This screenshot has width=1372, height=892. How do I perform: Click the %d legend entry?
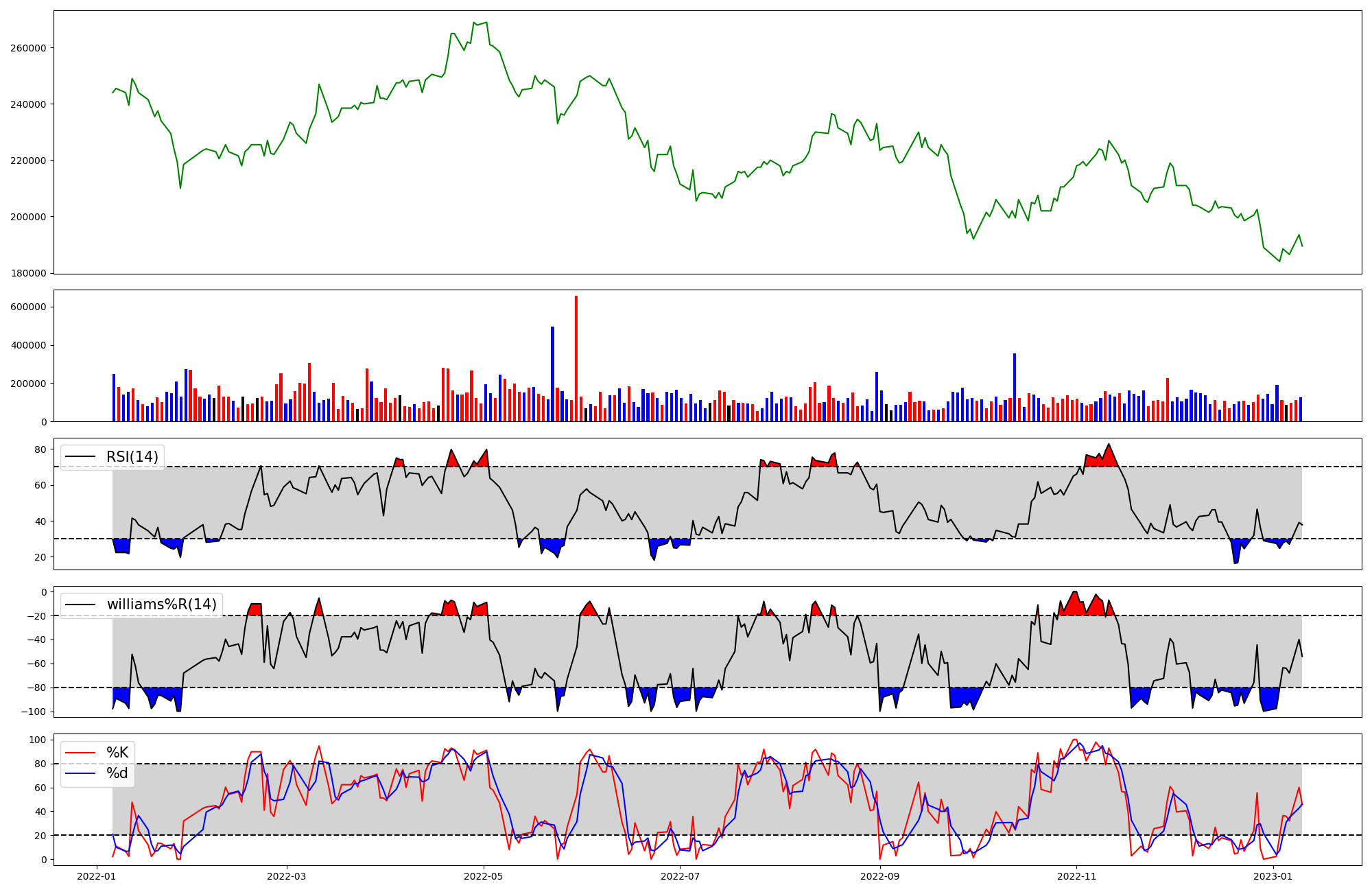click(117, 773)
